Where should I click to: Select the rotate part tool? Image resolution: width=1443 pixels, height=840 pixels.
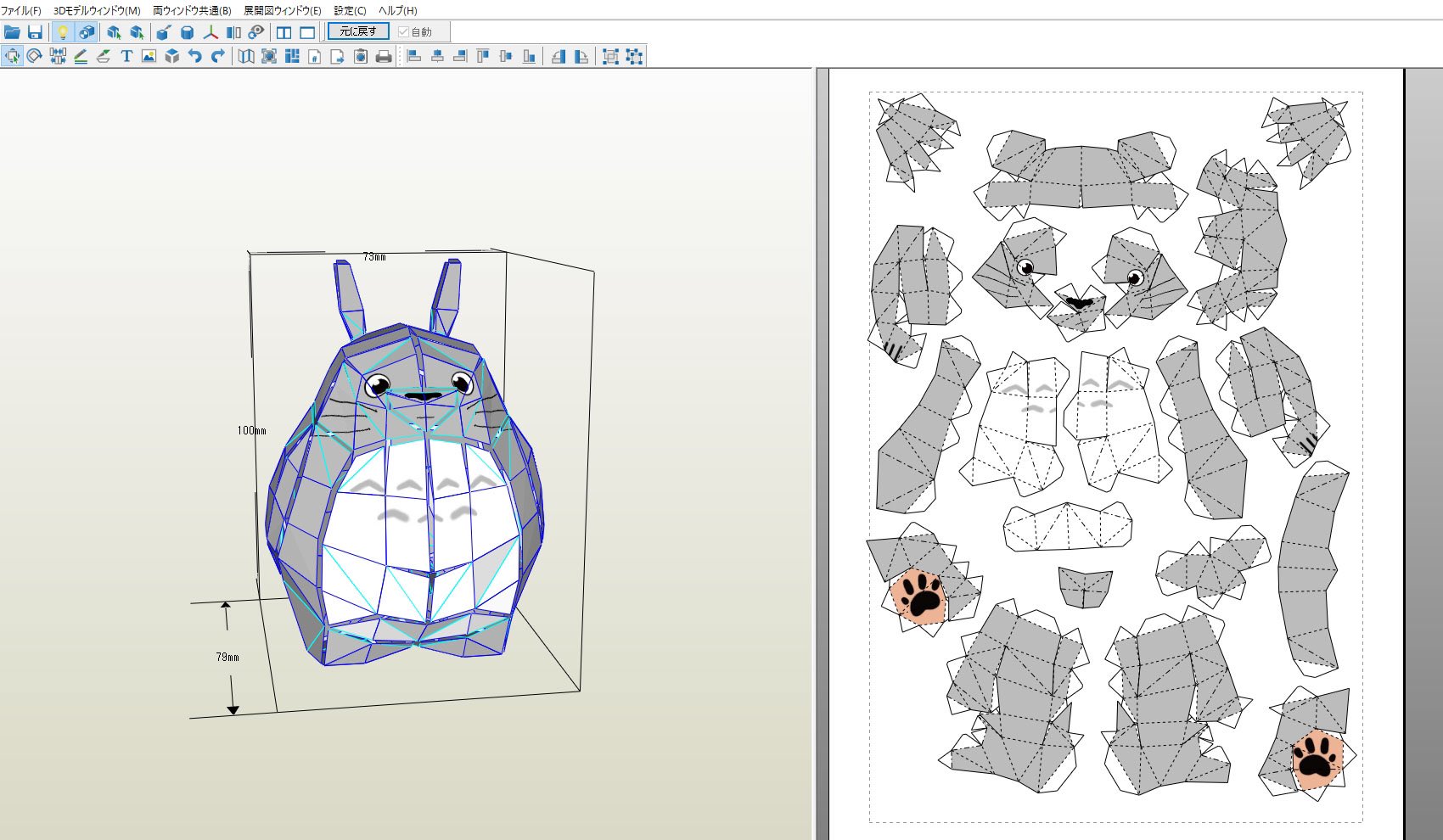35,56
